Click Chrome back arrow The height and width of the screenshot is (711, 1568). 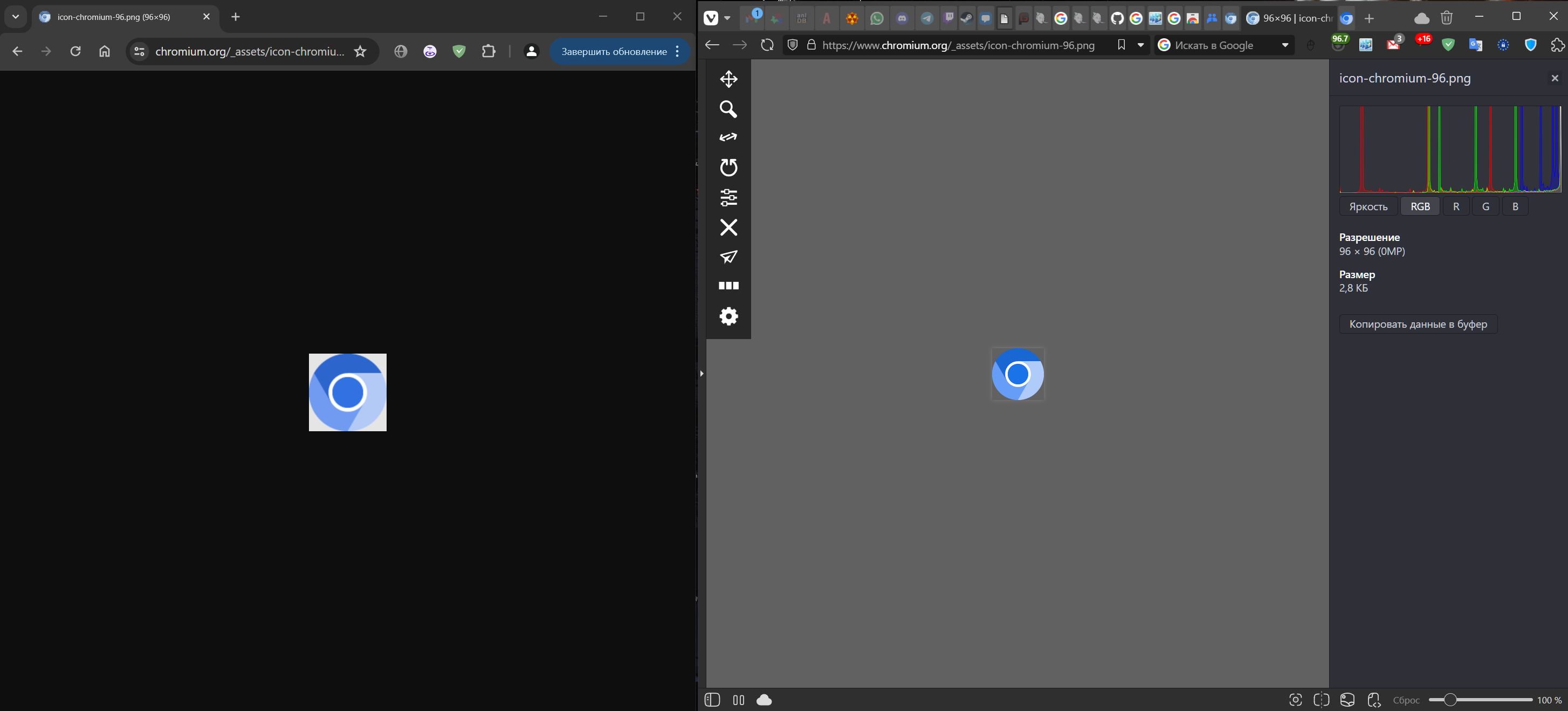click(x=17, y=52)
